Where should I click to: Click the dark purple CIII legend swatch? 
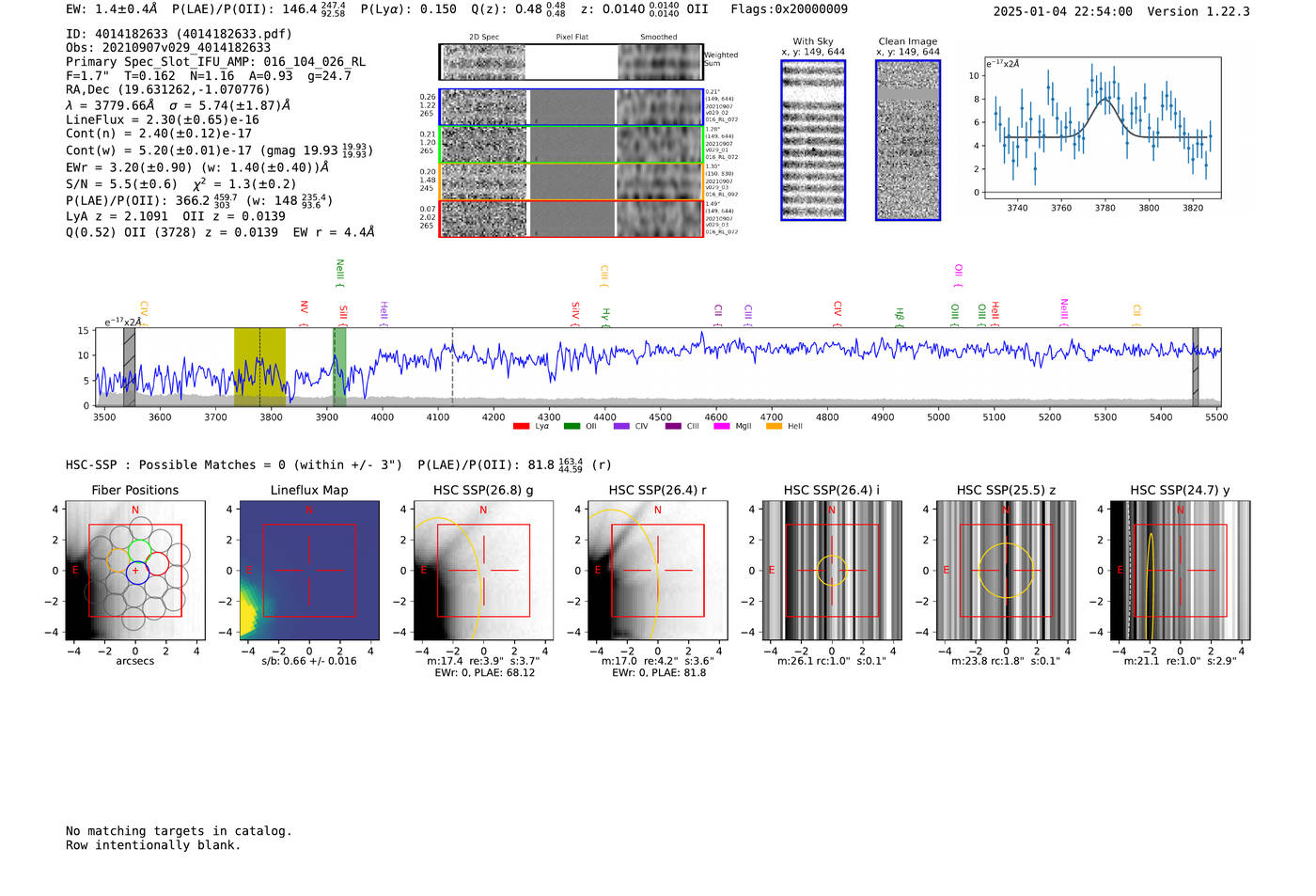click(x=673, y=426)
